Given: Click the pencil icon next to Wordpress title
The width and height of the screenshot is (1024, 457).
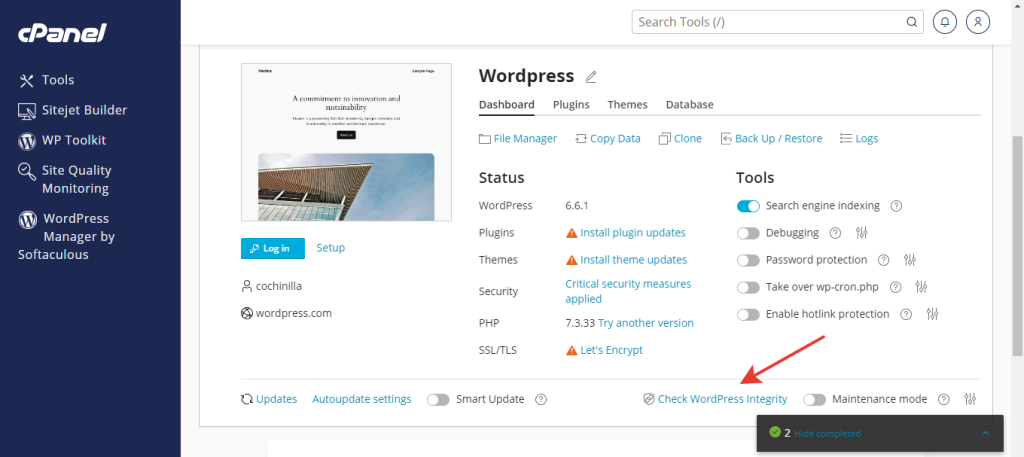Looking at the screenshot, I should (x=591, y=77).
